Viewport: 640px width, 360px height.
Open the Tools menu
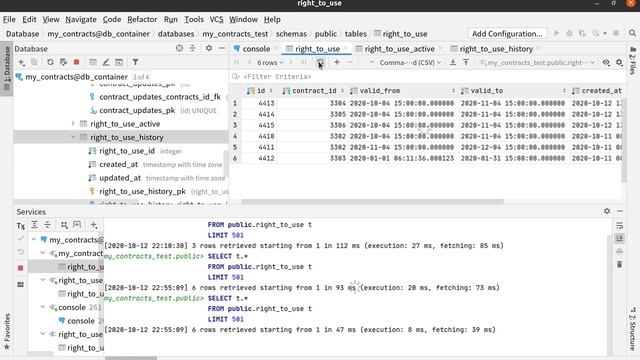pos(193,19)
